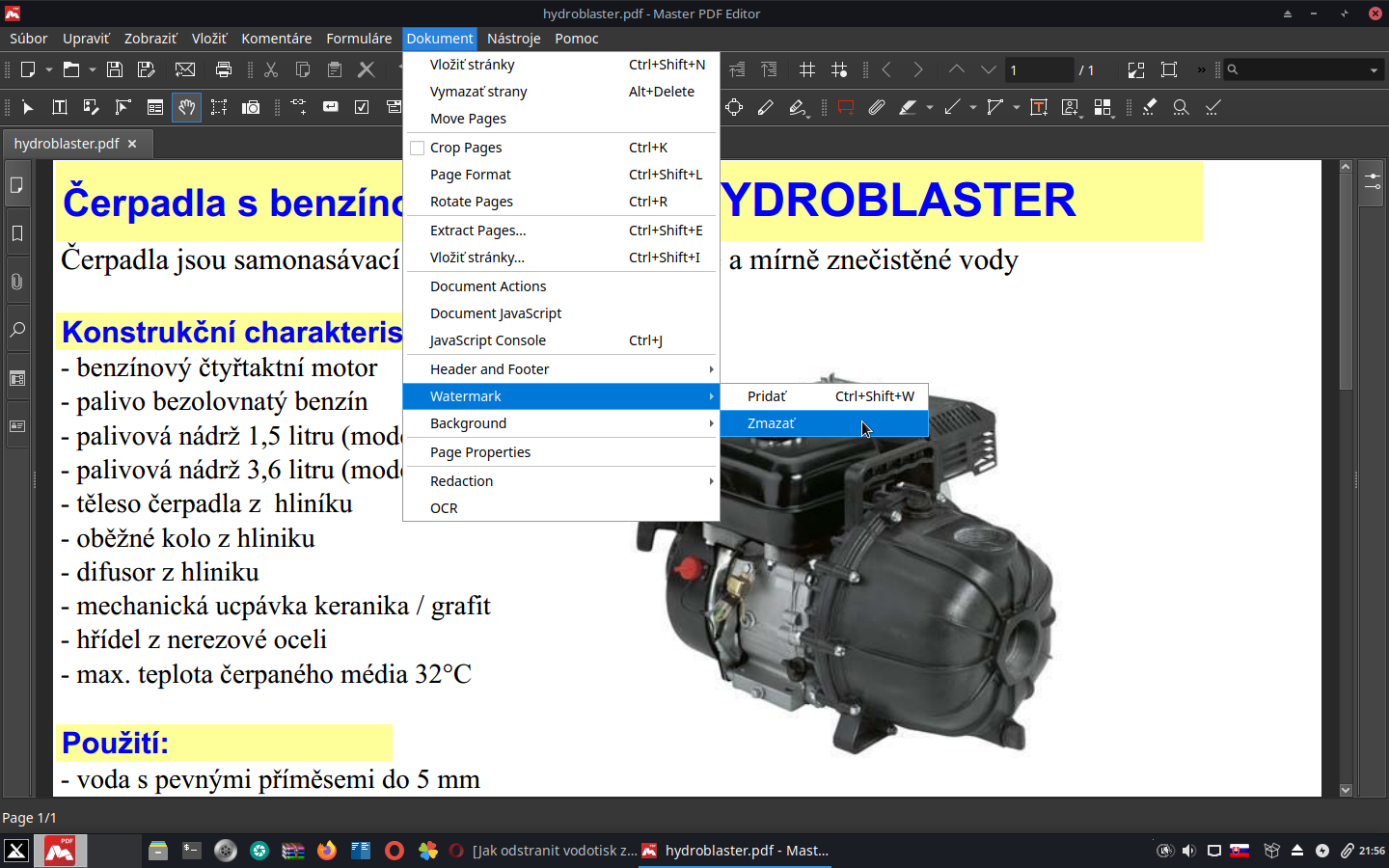This screenshot has height=868, width=1389.
Task: Open Firefox from the taskbar
Action: (x=327, y=851)
